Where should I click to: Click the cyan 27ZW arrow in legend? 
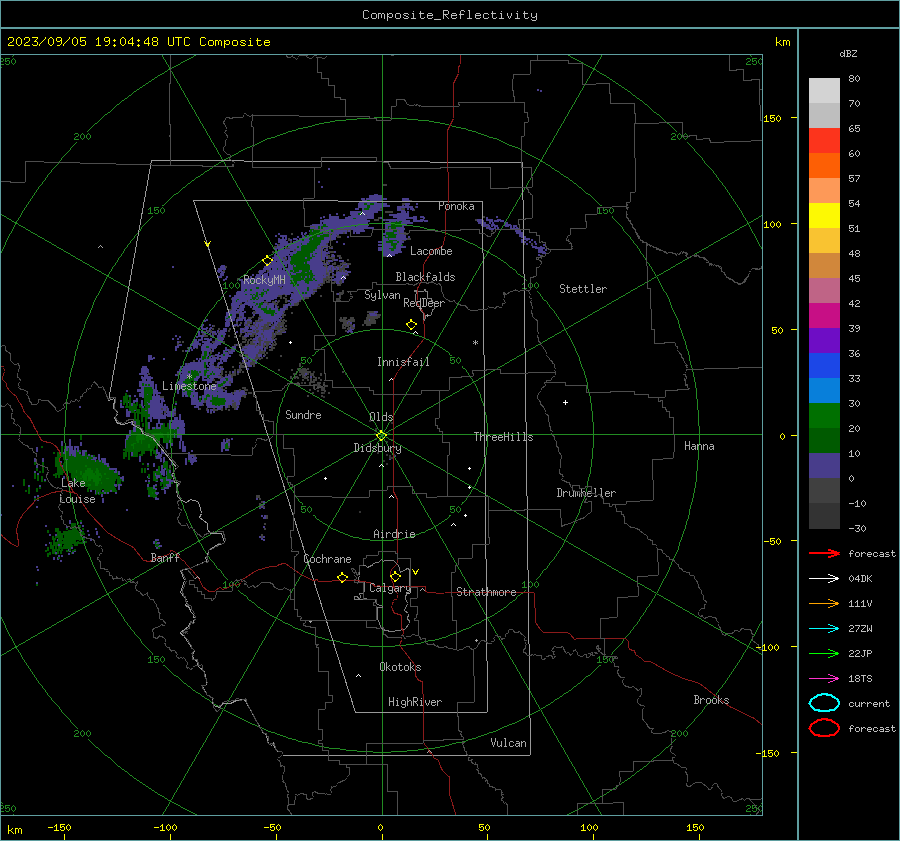824,629
